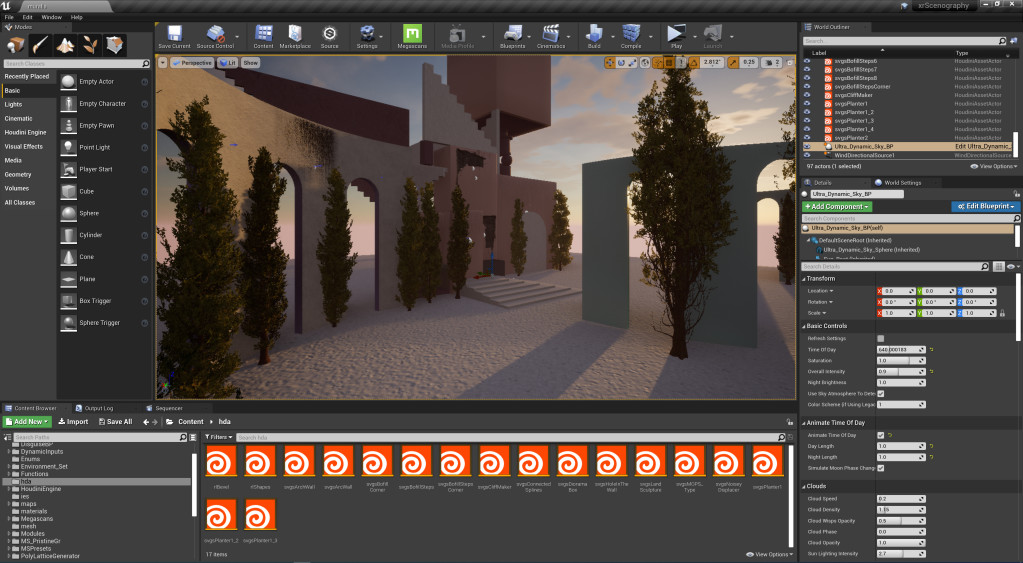Uncheck the Animate Time Of Day checkbox
The width and height of the screenshot is (1023, 563).
tap(880, 435)
